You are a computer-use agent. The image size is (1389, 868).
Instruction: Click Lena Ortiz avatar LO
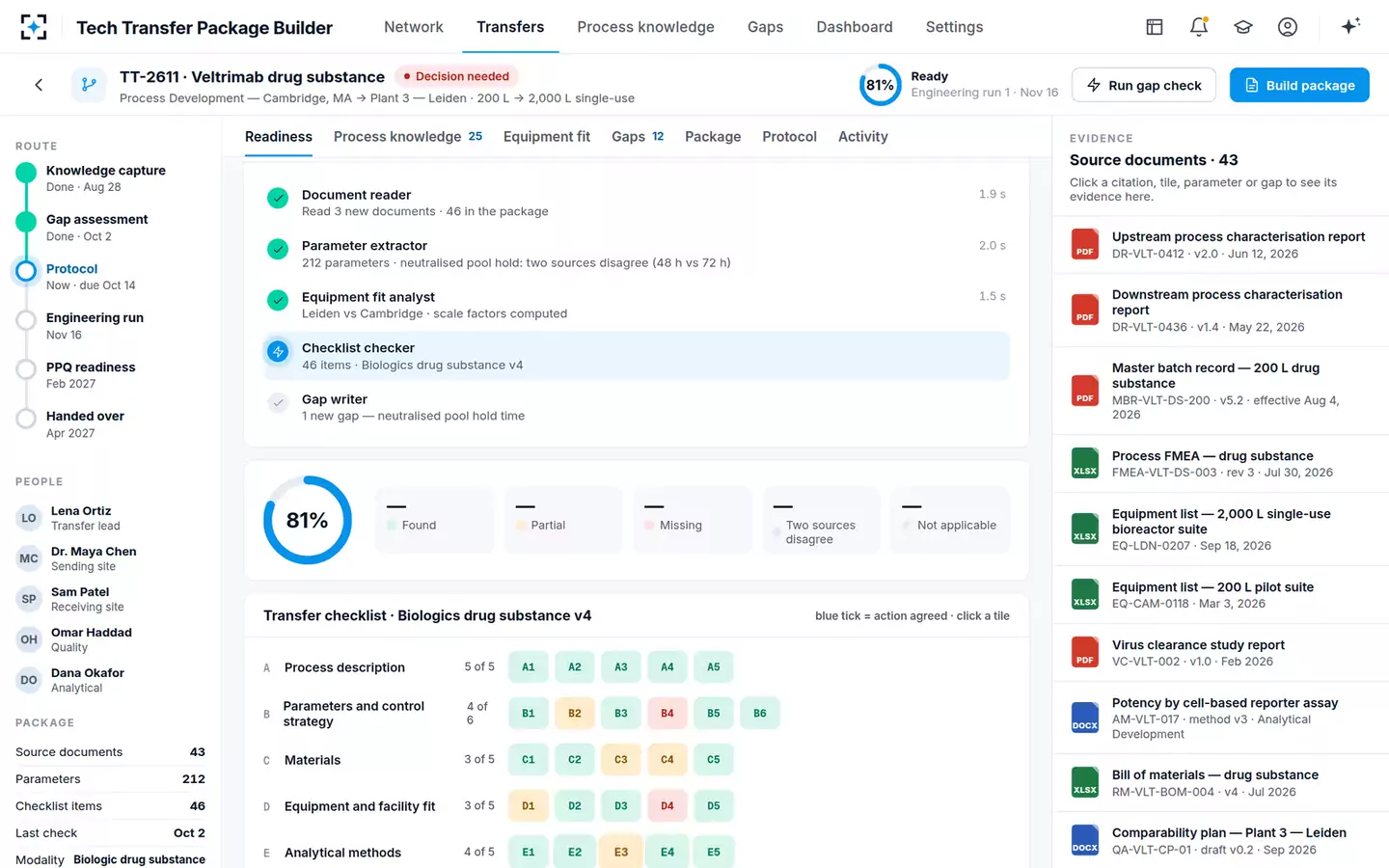pyautogui.click(x=29, y=518)
